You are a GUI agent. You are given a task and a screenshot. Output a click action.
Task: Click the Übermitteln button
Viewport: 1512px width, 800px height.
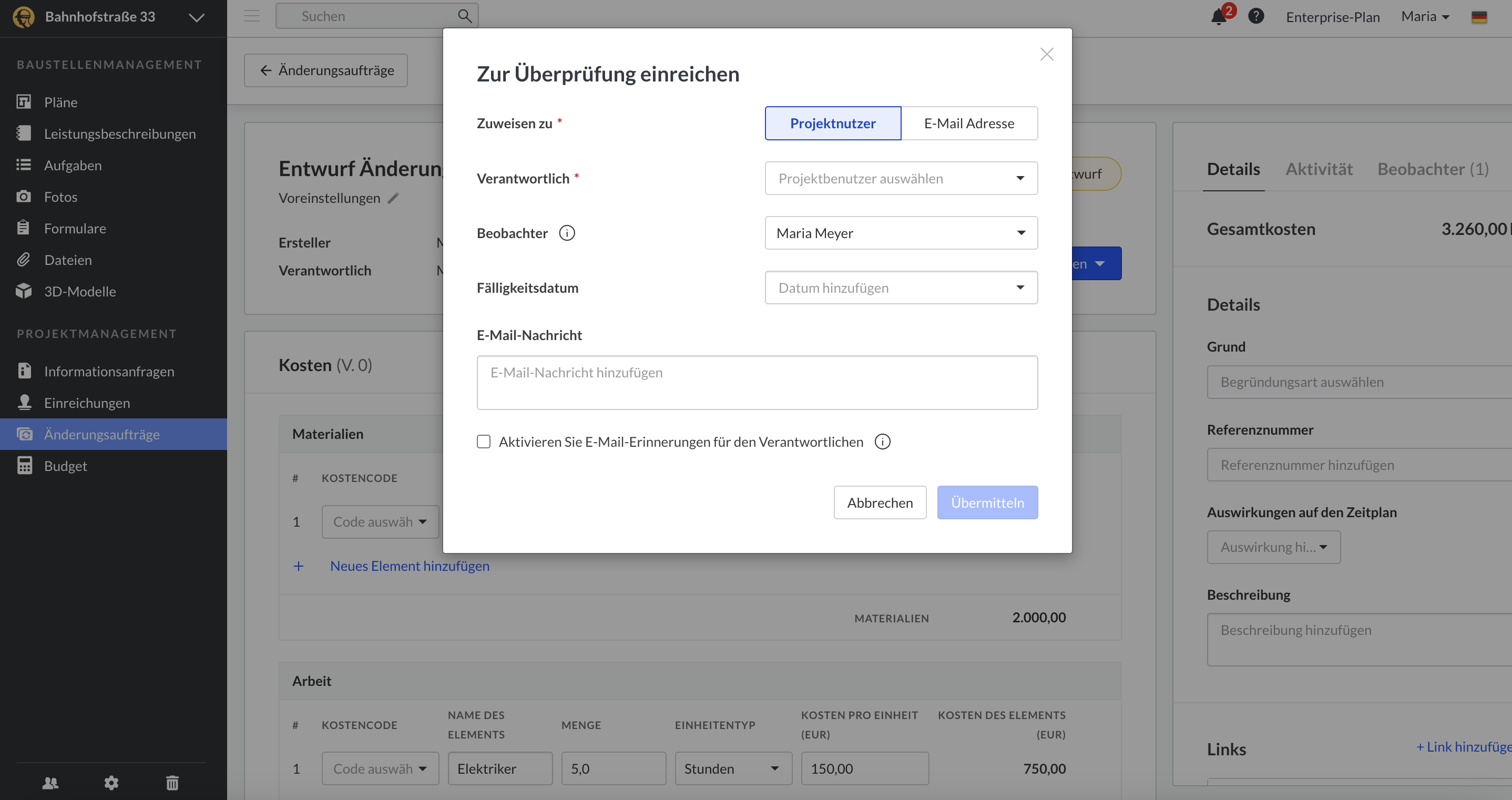click(x=987, y=502)
